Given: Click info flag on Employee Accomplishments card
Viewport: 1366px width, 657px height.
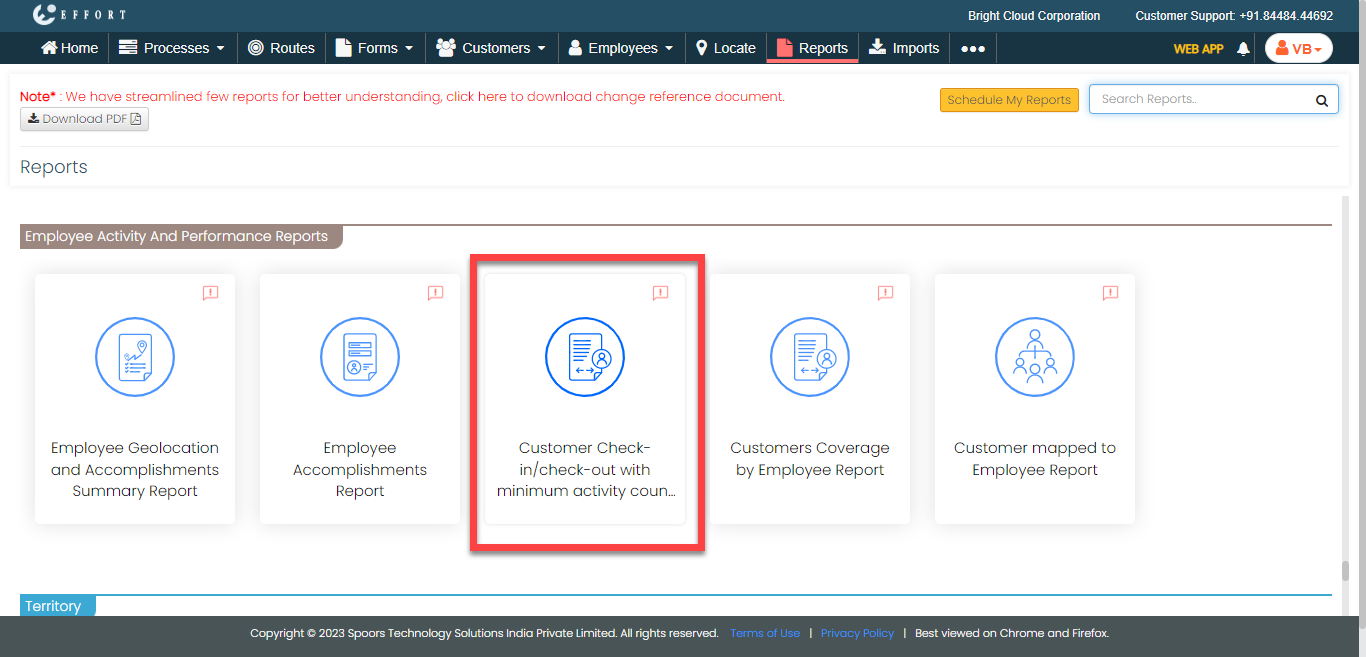Looking at the screenshot, I should (435, 293).
